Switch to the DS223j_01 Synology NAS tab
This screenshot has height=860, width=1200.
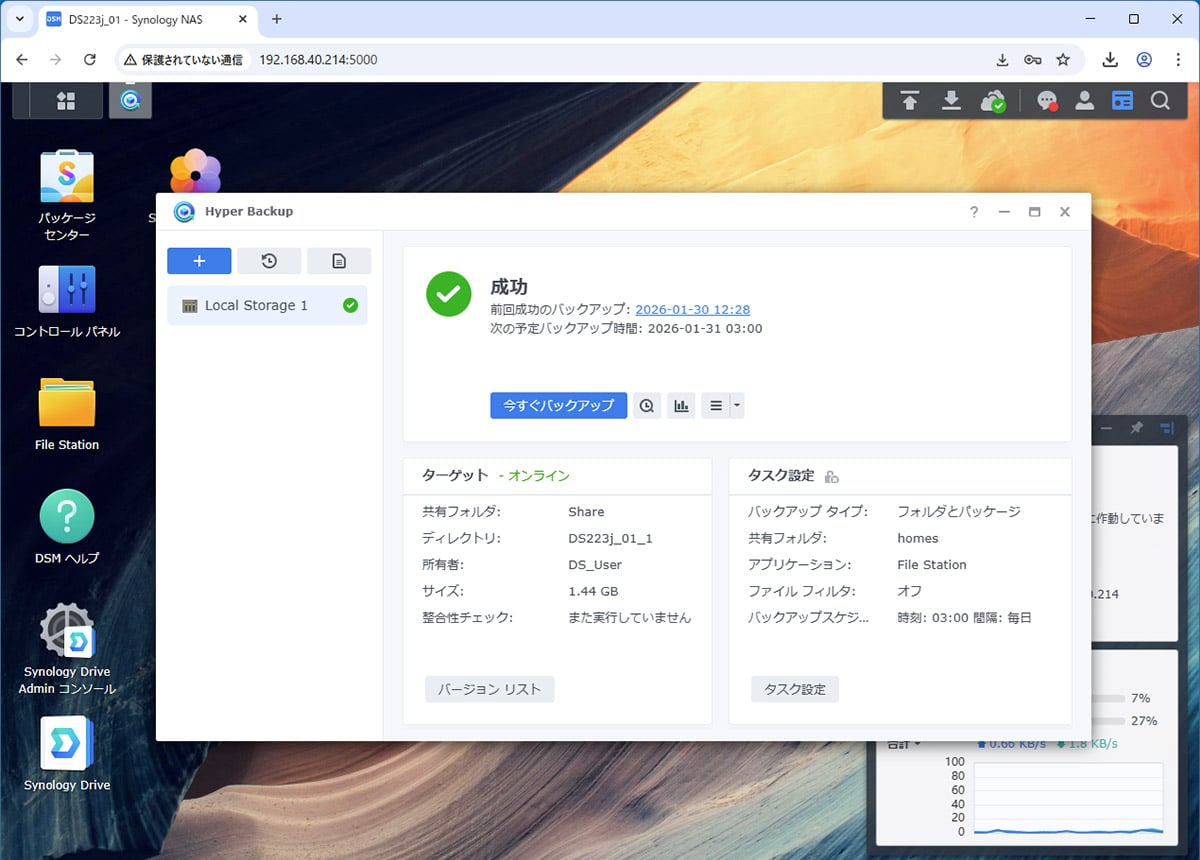tap(150, 19)
